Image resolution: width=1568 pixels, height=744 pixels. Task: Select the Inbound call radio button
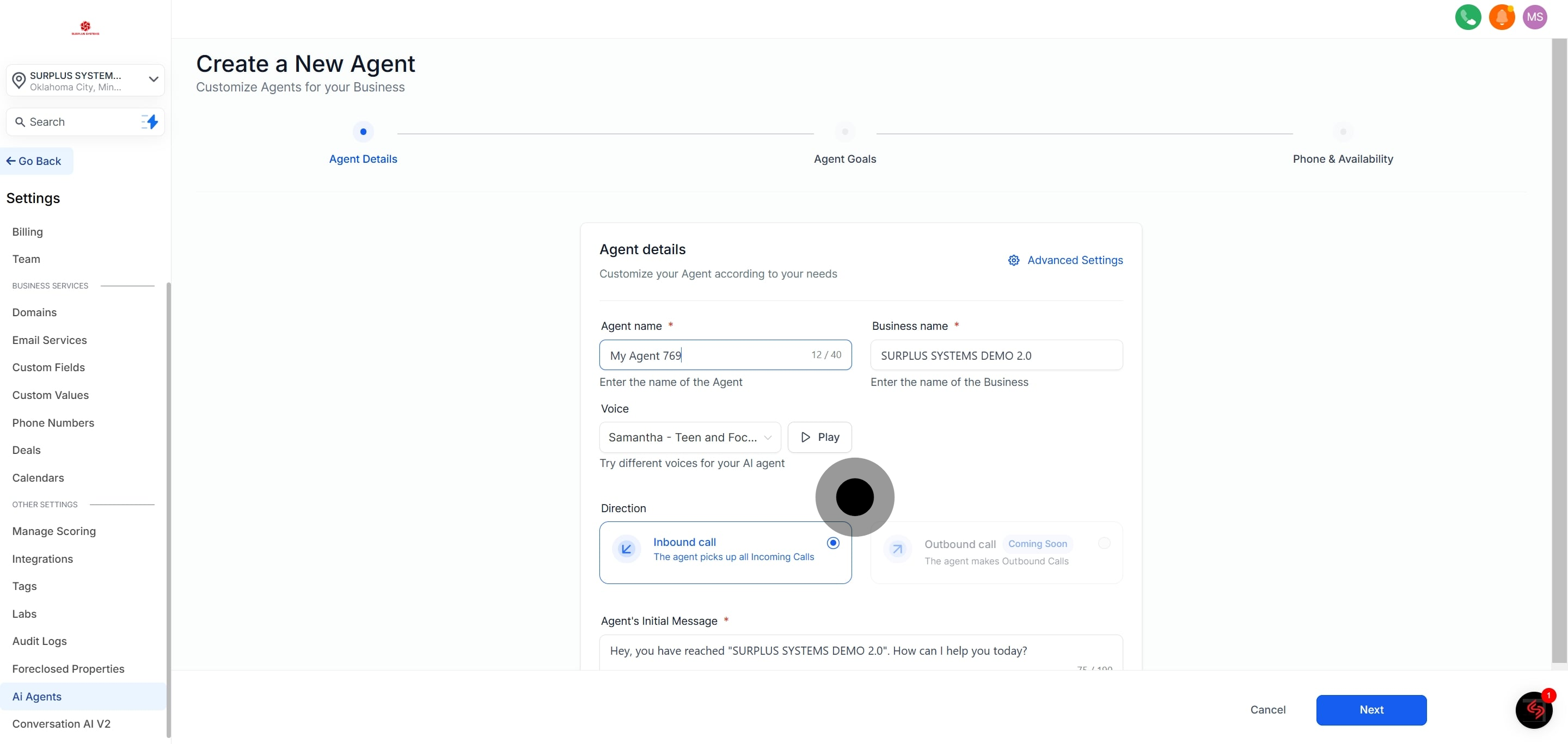832,543
